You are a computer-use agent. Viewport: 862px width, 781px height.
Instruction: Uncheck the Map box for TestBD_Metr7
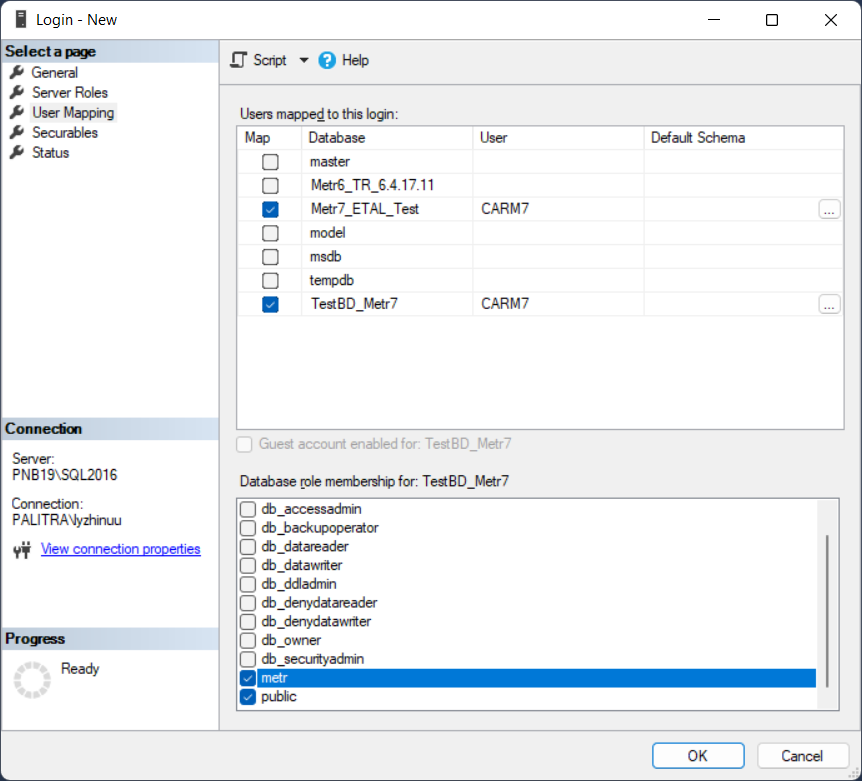270,304
